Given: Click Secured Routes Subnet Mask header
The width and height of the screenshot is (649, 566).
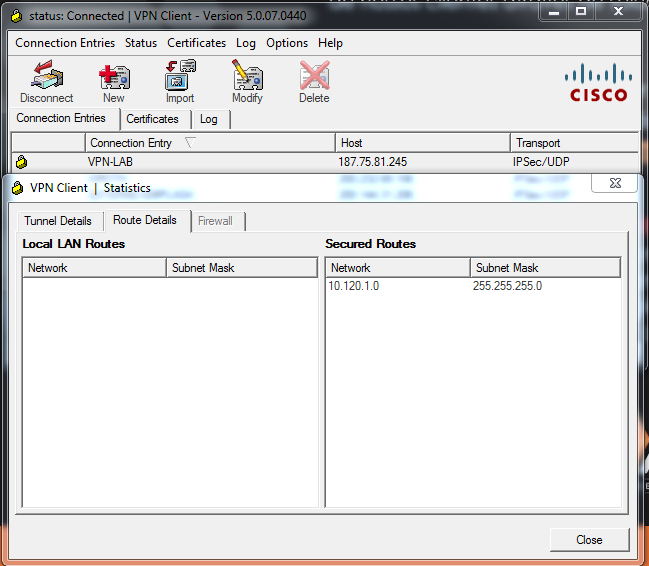Looking at the screenshot, I should [545, 268].
